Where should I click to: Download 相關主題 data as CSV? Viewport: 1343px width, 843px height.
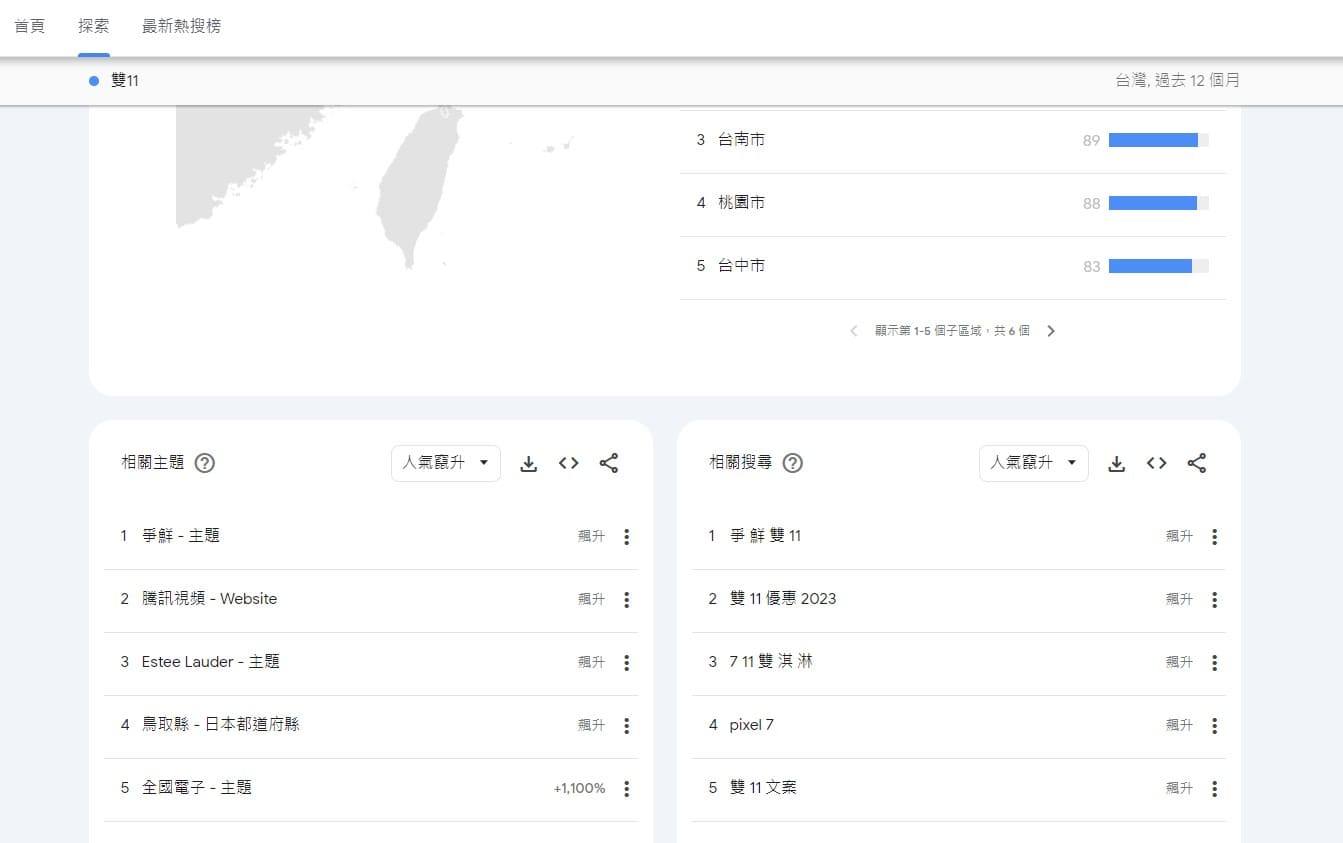pyautogui.click(x=529, y=463)
